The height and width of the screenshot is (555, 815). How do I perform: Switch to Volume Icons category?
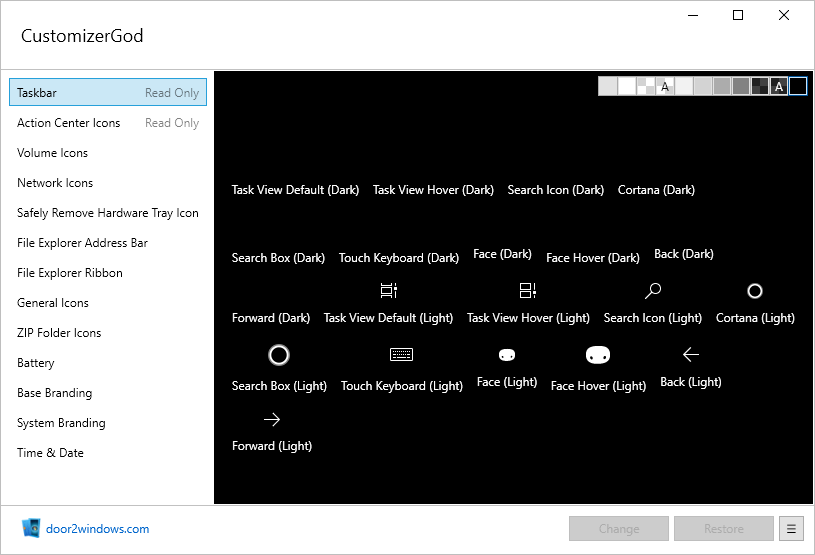pos(108,153)
